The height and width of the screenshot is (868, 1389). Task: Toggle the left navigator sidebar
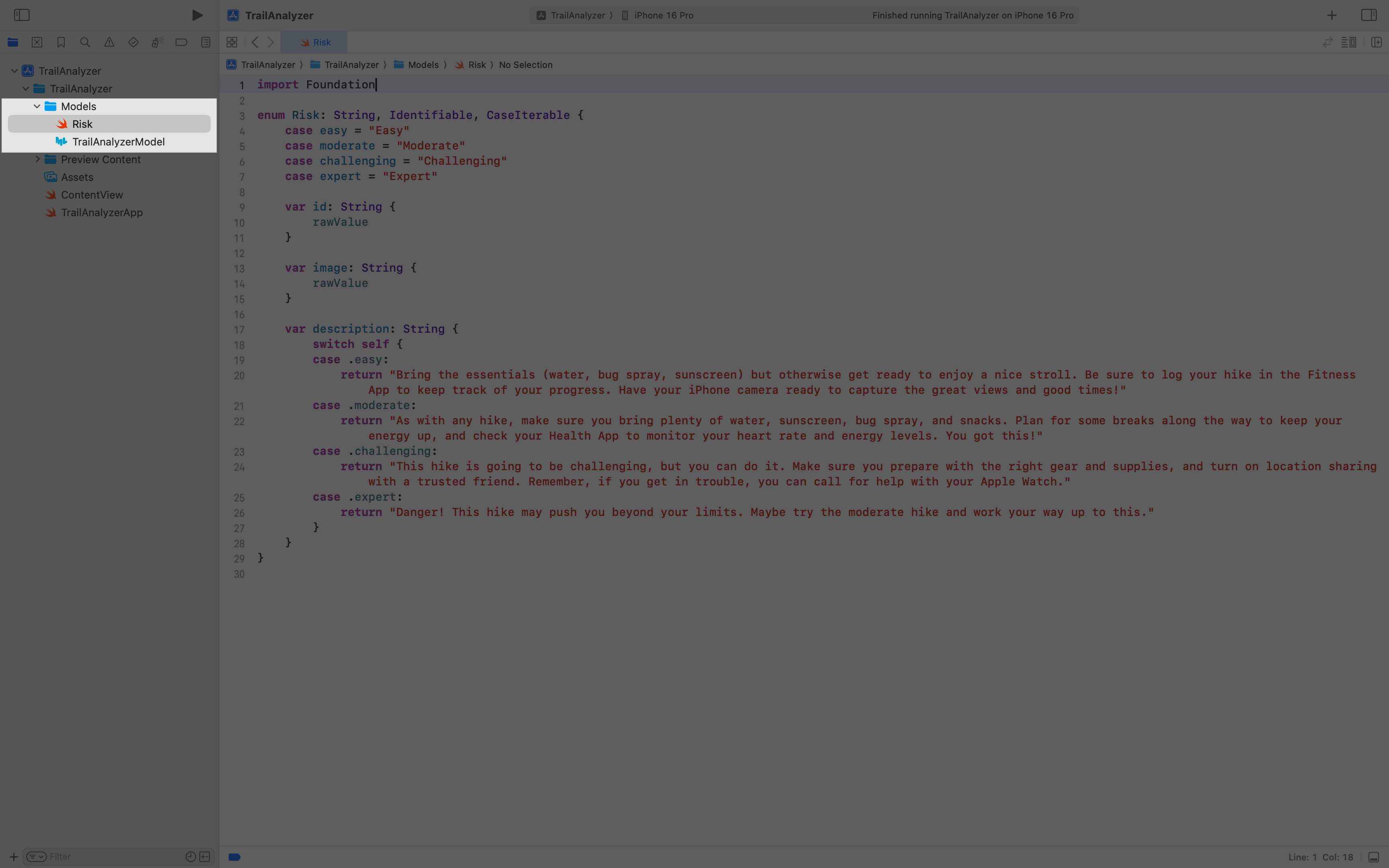[x=21, y=15]
